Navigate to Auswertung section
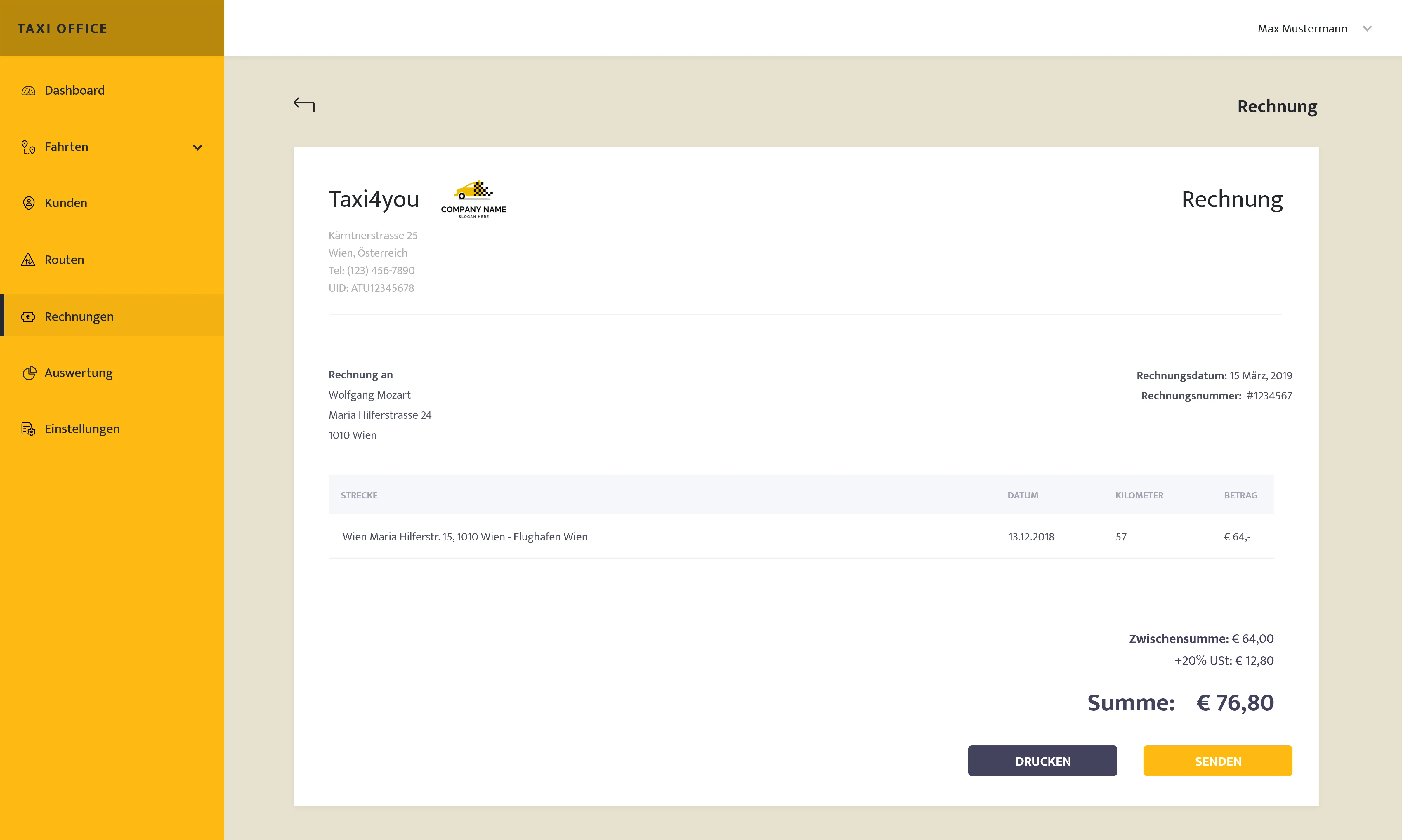Screen dimensions: 1402x840 click(78, 373)
